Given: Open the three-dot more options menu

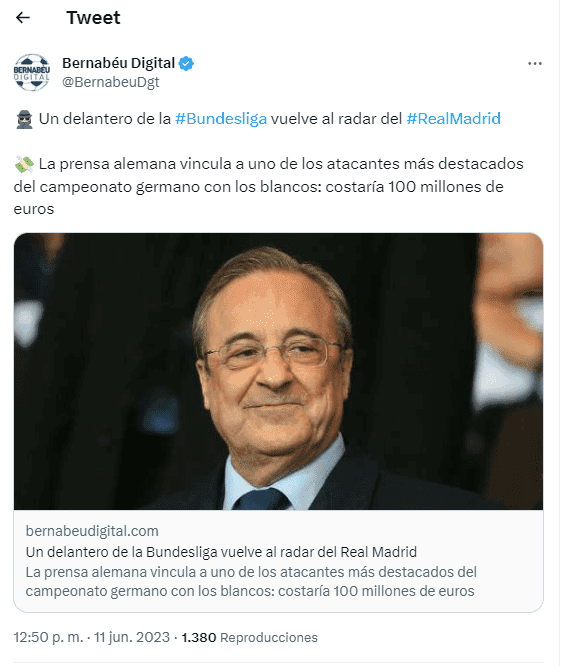Looking at the screenshot, I should coord(535,64).
